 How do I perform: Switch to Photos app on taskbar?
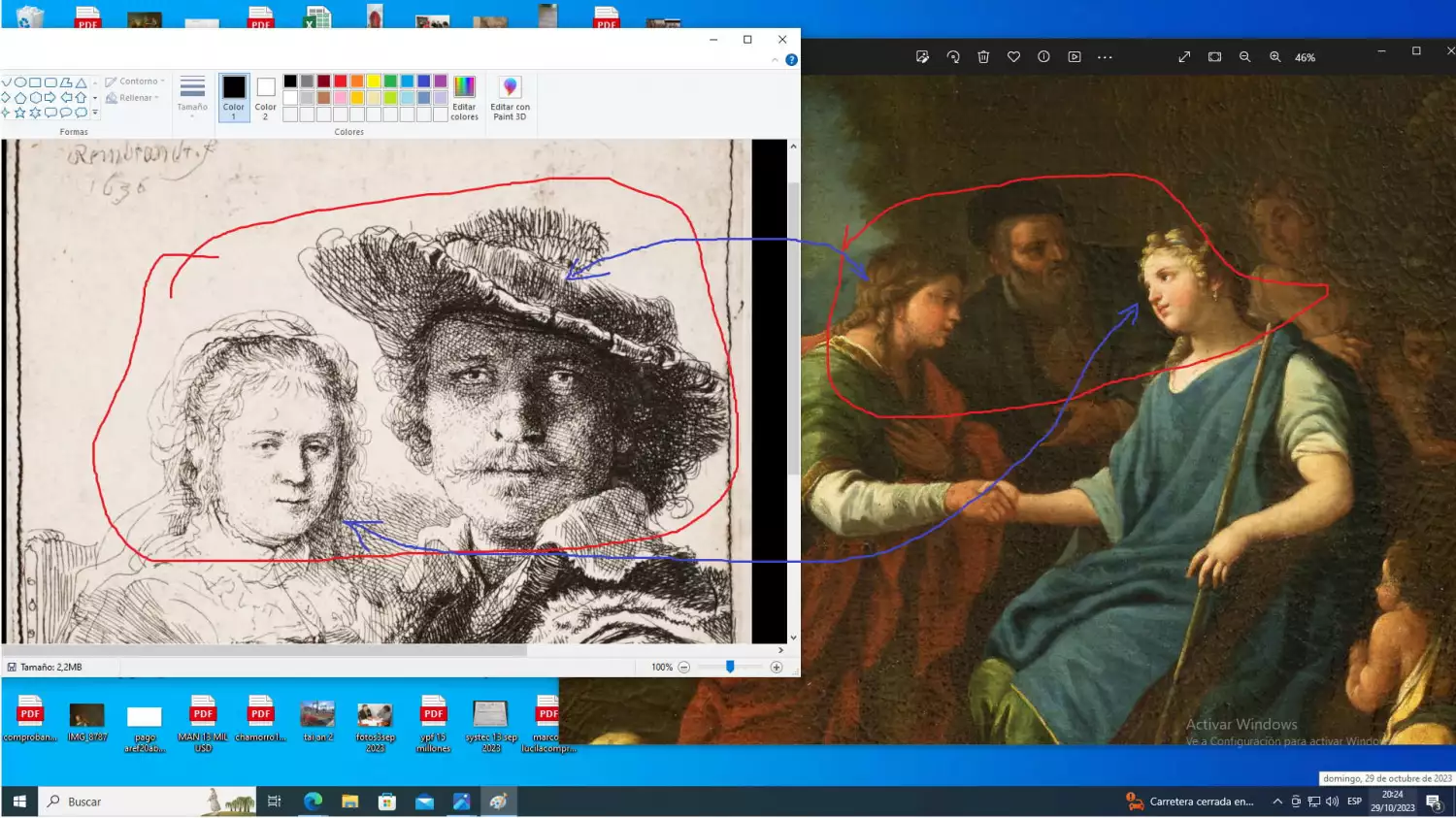pos(461,802)
